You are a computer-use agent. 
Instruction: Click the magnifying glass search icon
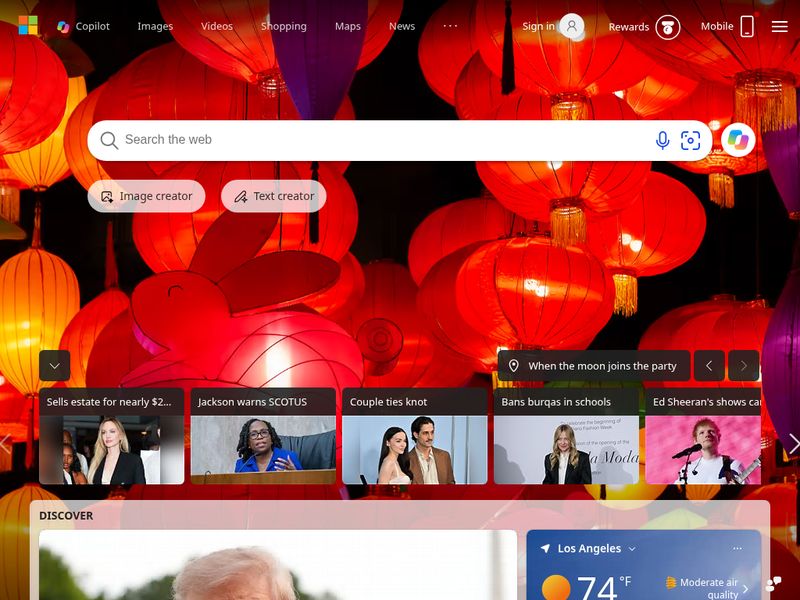click(x=109, y=140)
